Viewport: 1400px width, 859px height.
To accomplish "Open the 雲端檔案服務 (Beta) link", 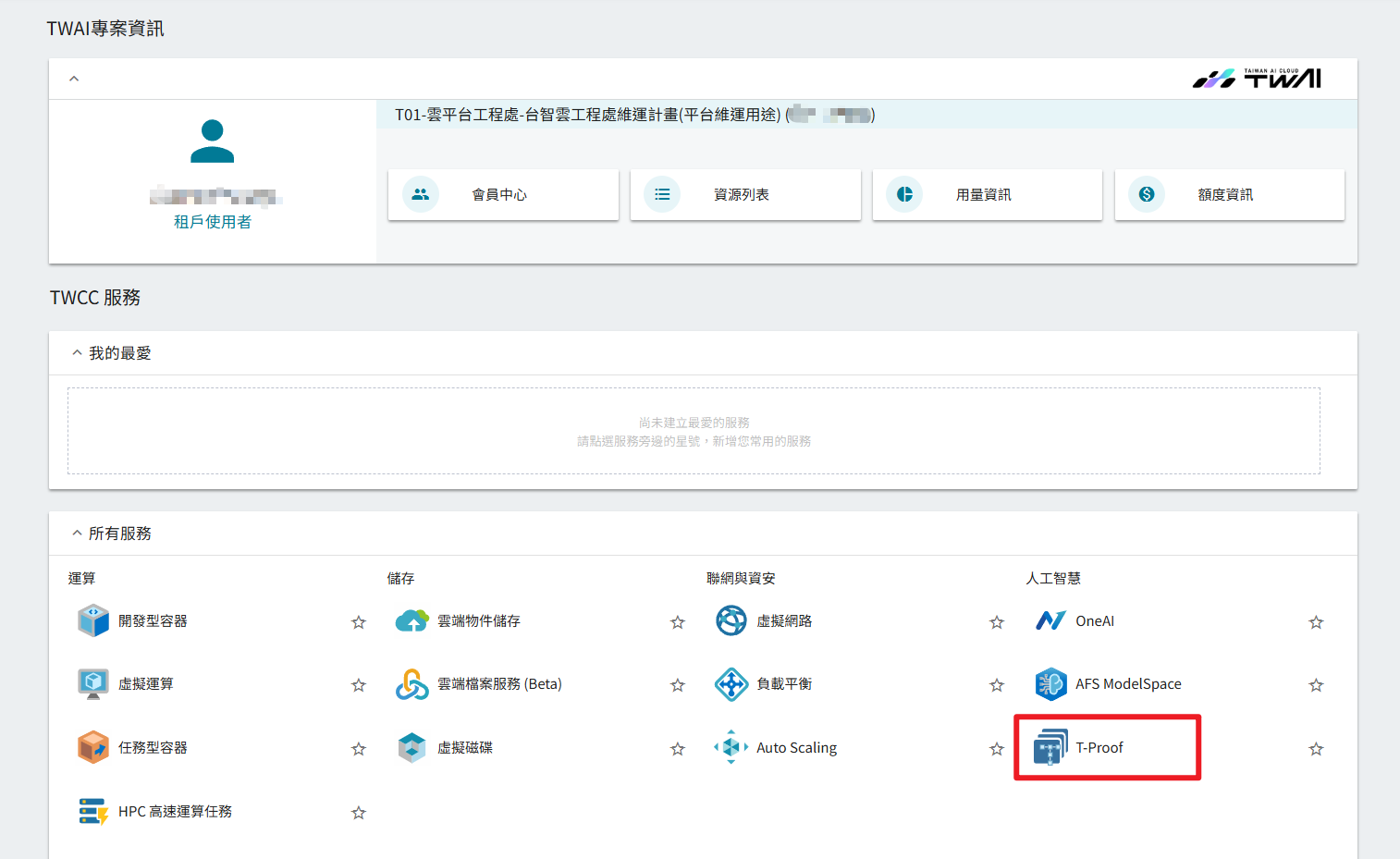I will (x=499, y=684).
